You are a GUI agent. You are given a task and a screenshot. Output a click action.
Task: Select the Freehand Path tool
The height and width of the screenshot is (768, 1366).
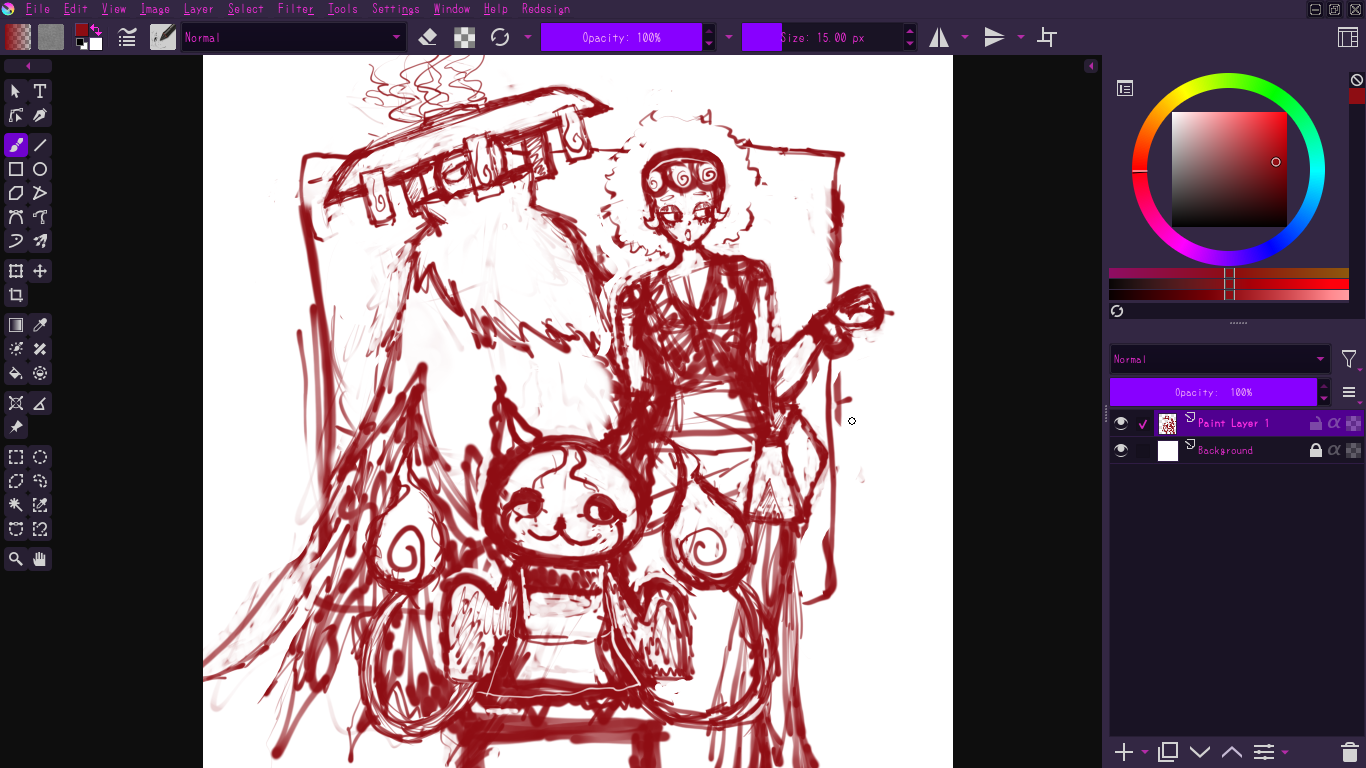(40, 217)
